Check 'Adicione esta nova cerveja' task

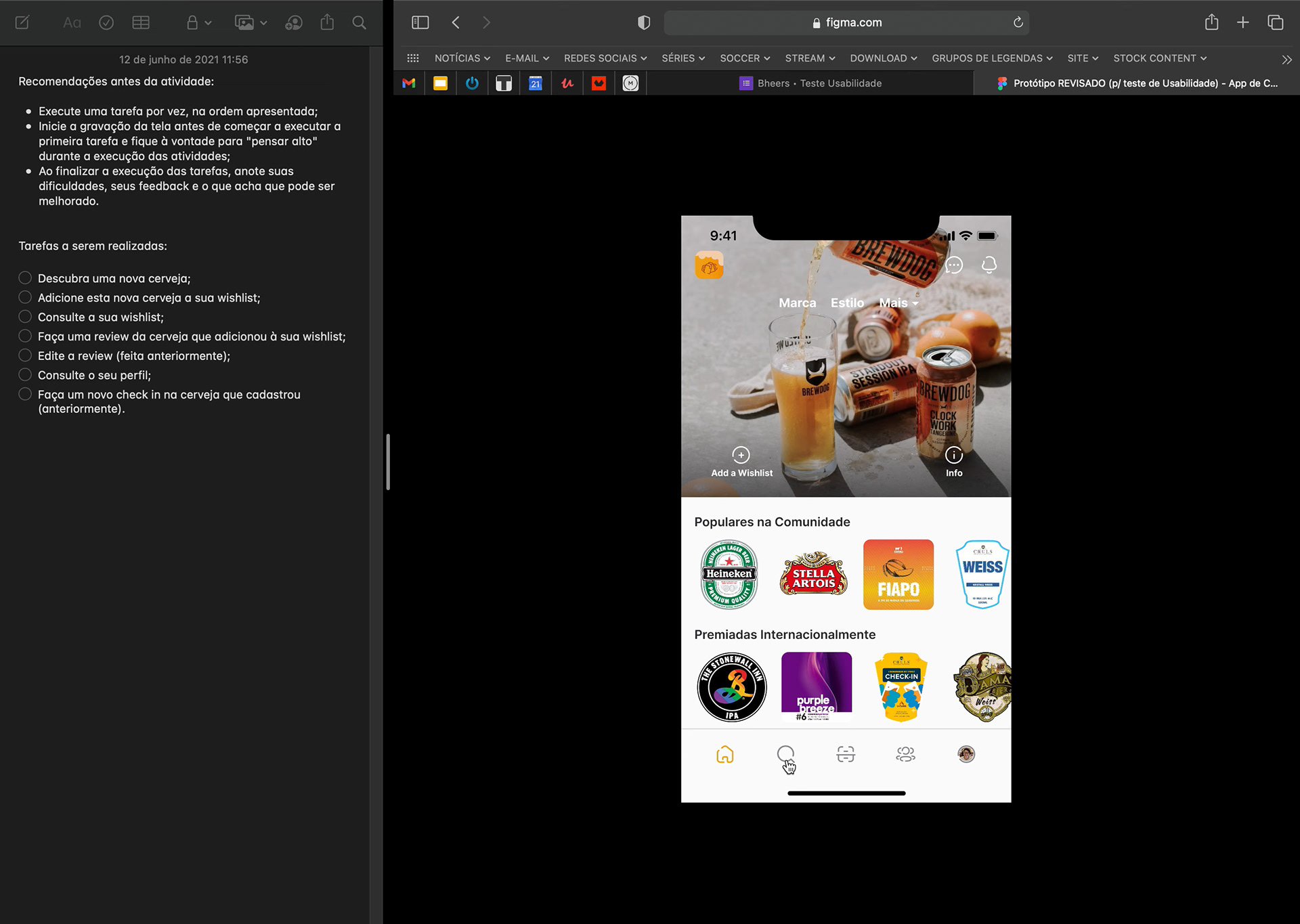coord(25,297)
